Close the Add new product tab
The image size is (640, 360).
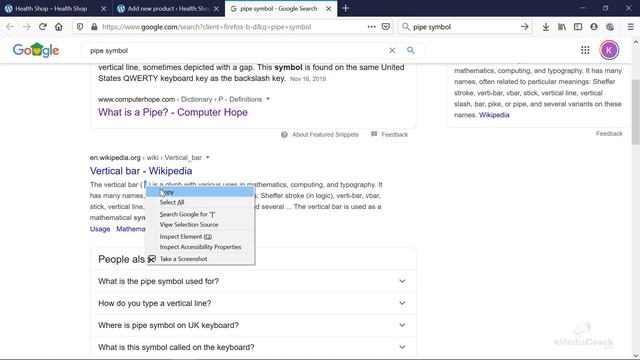point(216,9)
